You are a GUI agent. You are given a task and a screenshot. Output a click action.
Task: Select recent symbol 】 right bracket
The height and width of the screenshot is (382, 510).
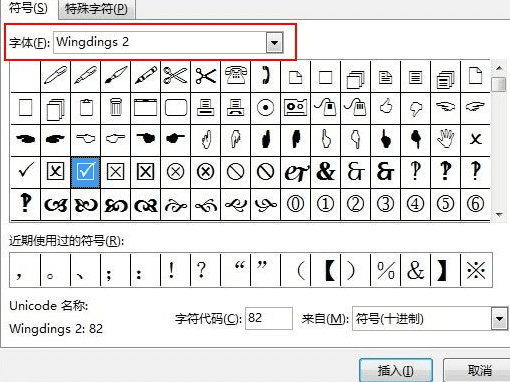446,270
